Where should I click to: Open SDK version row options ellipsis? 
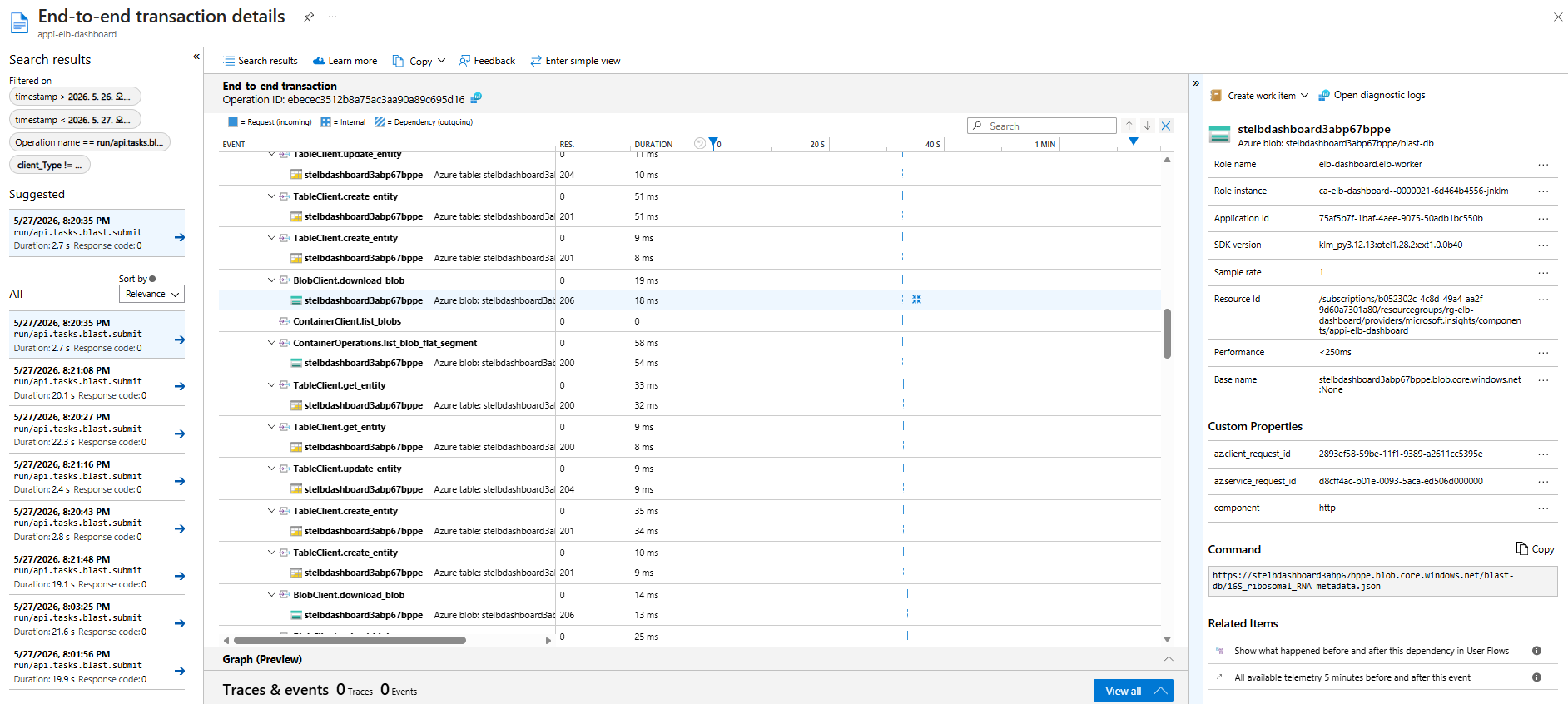[x=1543, y=245]
